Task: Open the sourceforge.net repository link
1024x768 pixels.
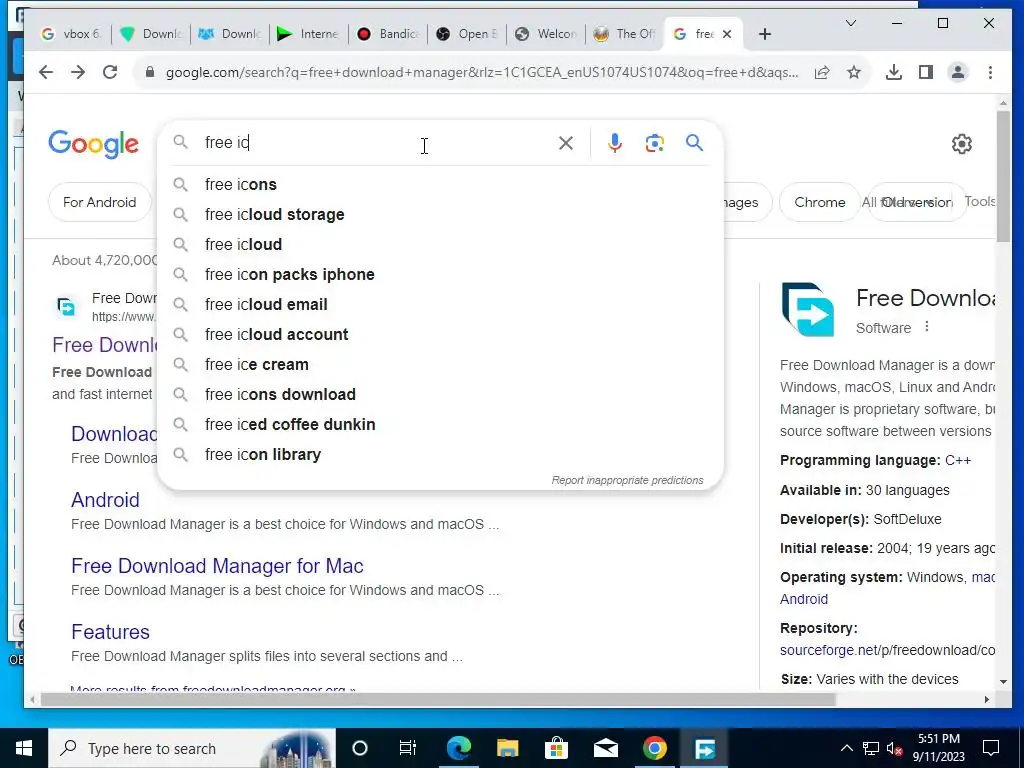Action: tap(887, 650)
